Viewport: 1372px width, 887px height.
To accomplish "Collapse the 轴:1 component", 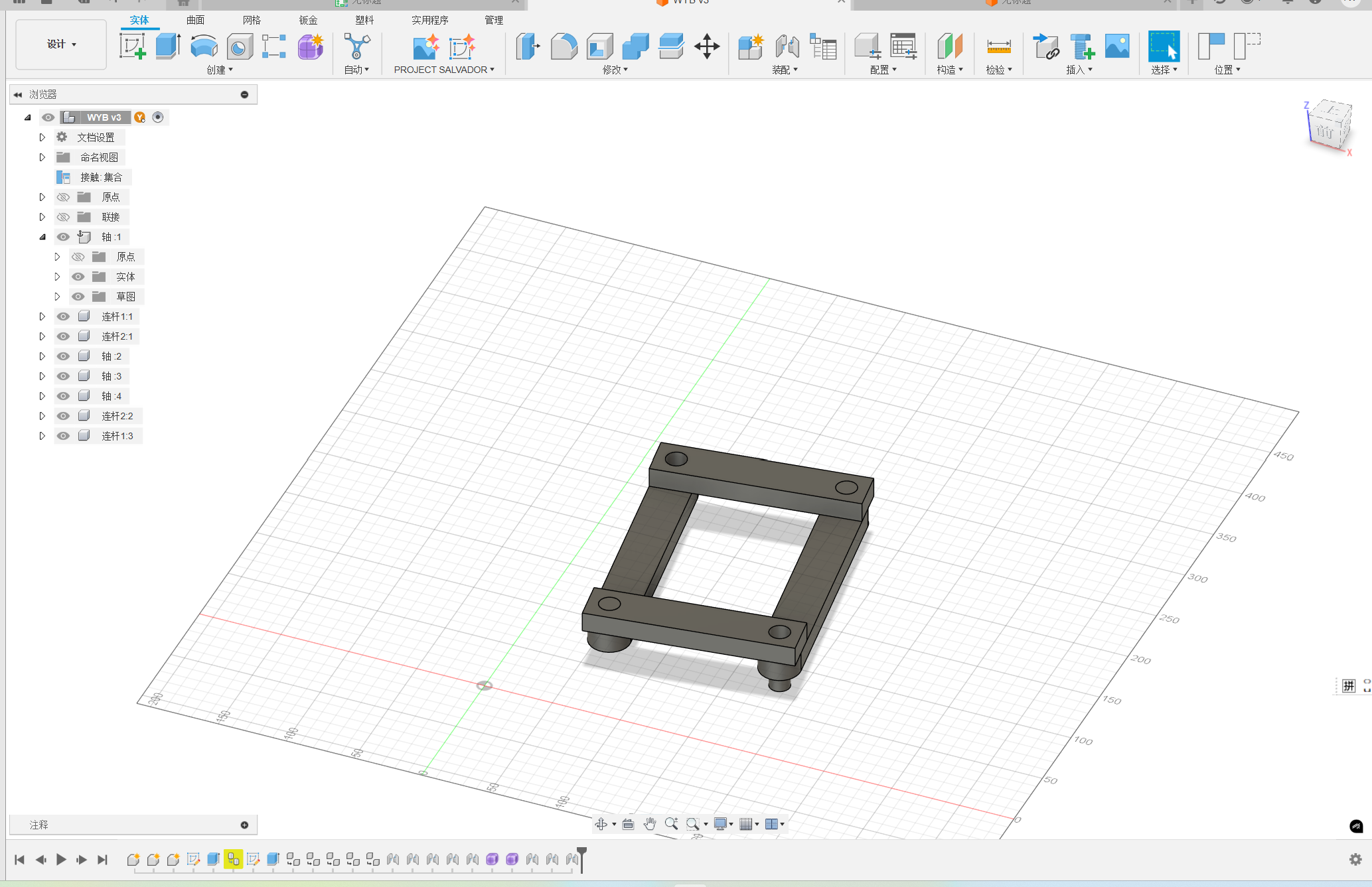I will pos(42,237).
